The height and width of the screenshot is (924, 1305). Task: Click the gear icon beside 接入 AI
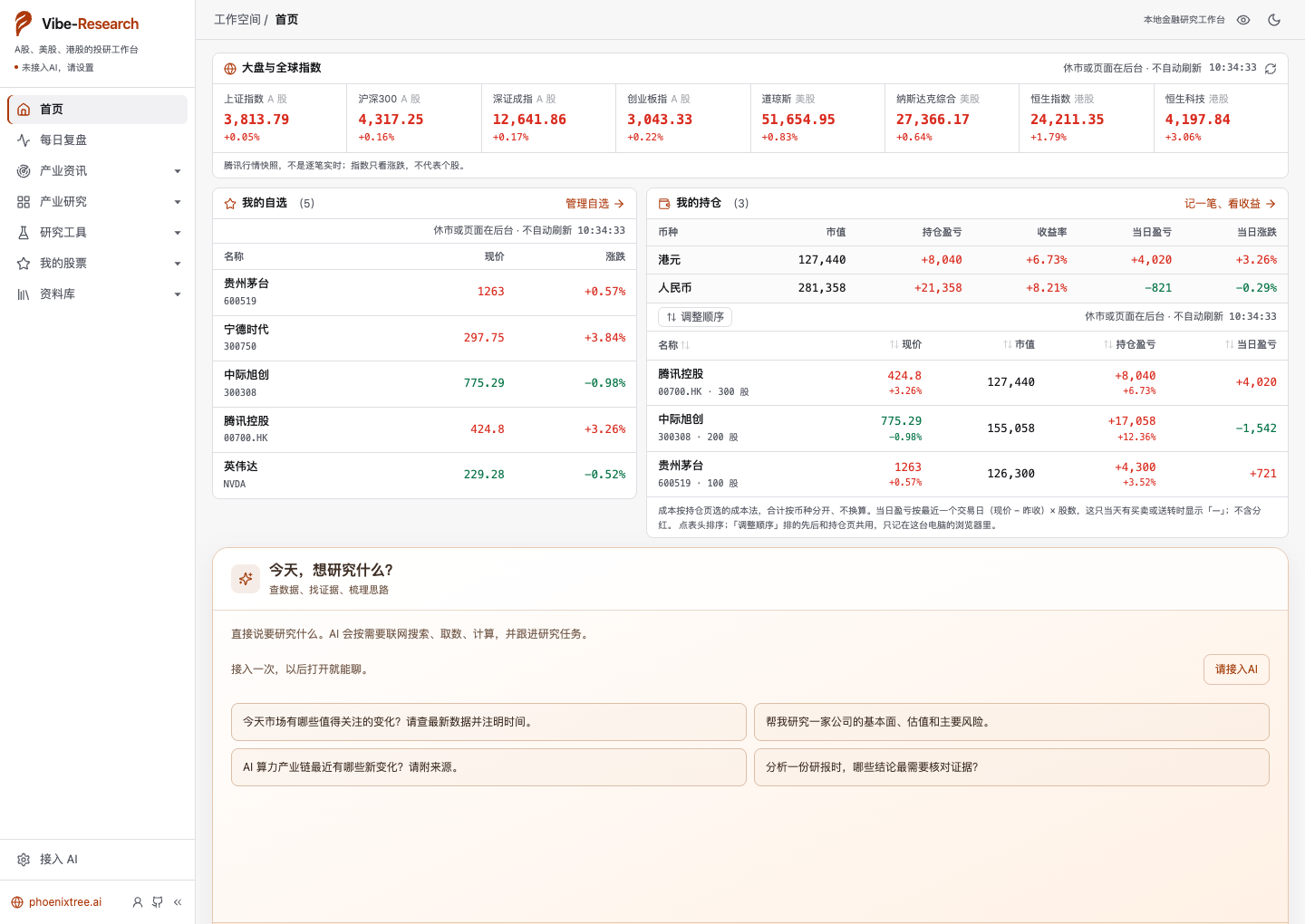[24, 860]
